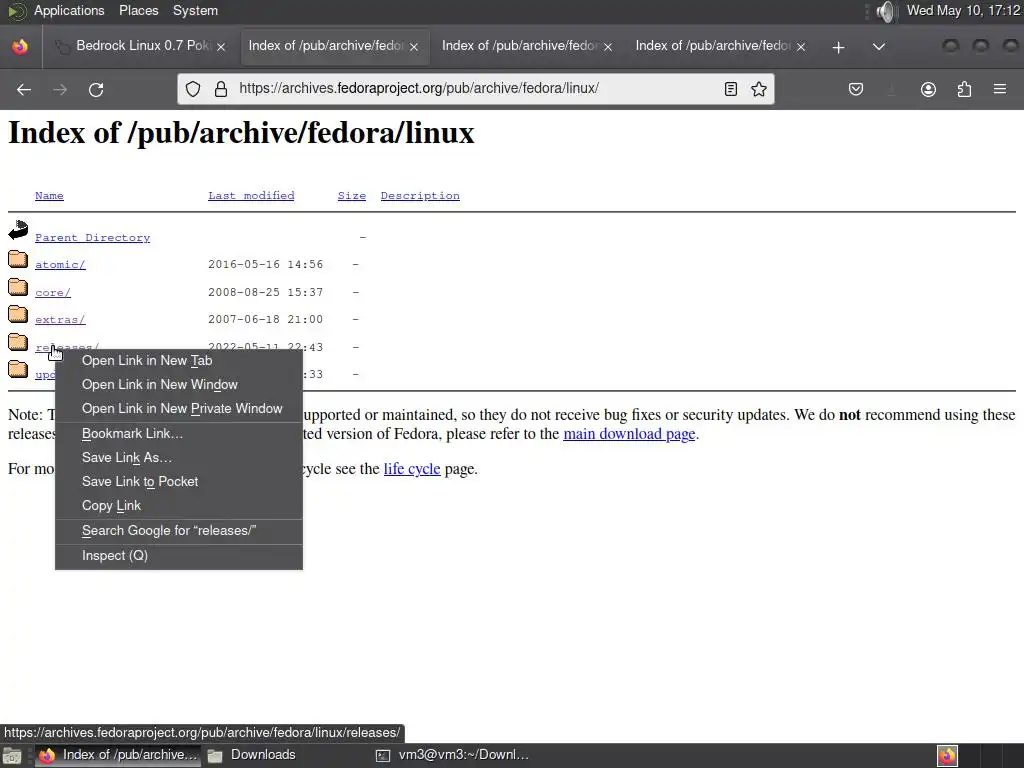This screenshot has width=1024, height=768.
Task: Sort listing by Last modified column
Action: click(x=251, y=195)
